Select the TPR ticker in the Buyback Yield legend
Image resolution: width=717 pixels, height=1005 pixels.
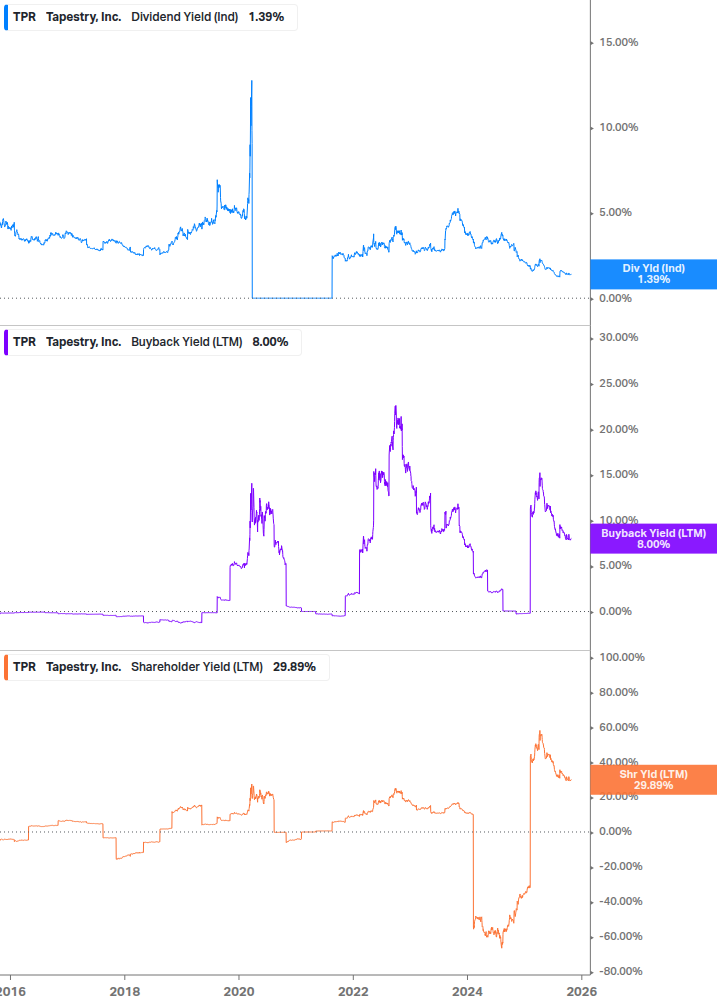point(24,341)
